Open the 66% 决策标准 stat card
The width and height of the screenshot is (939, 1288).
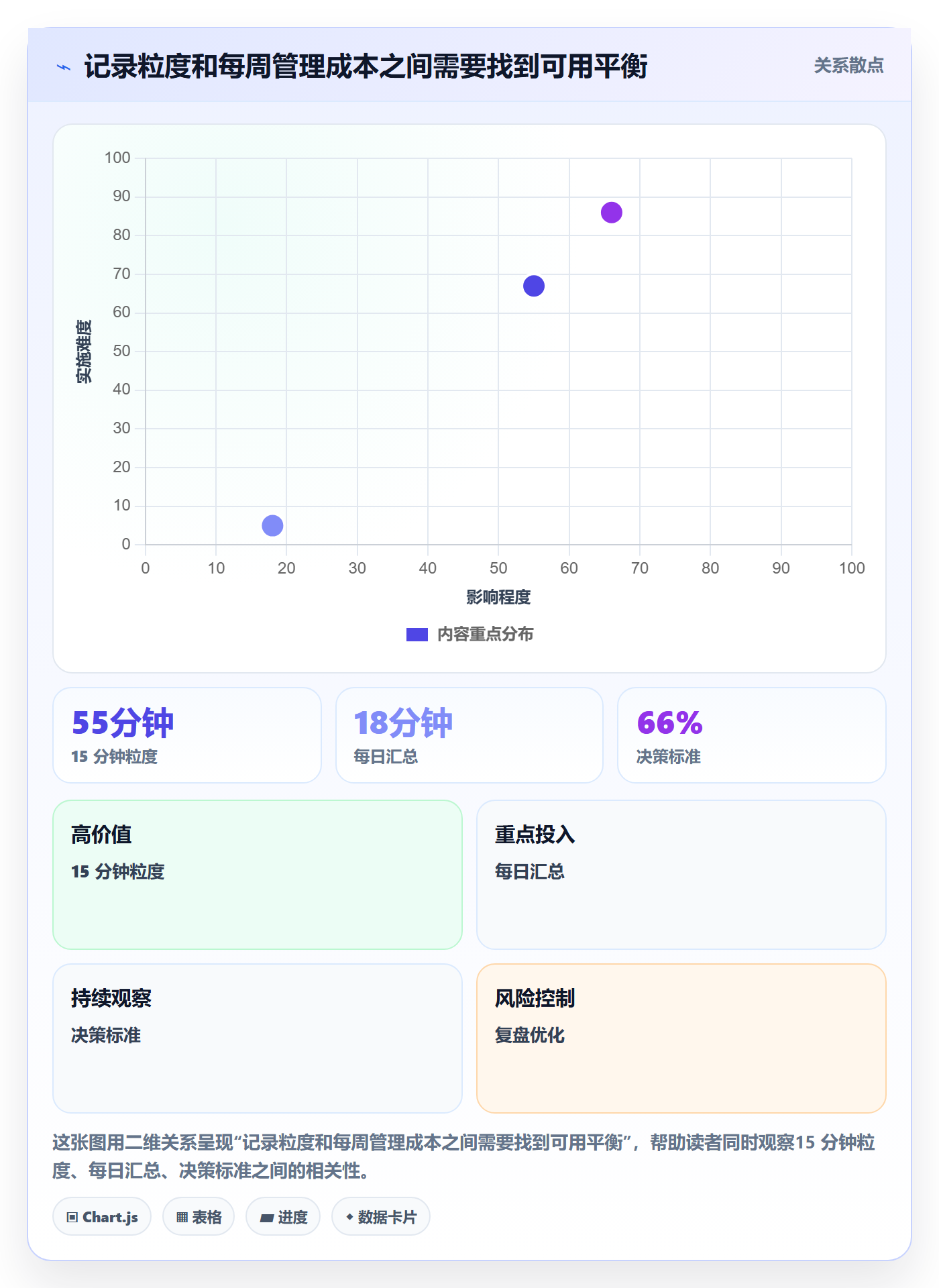click(752, 735)
